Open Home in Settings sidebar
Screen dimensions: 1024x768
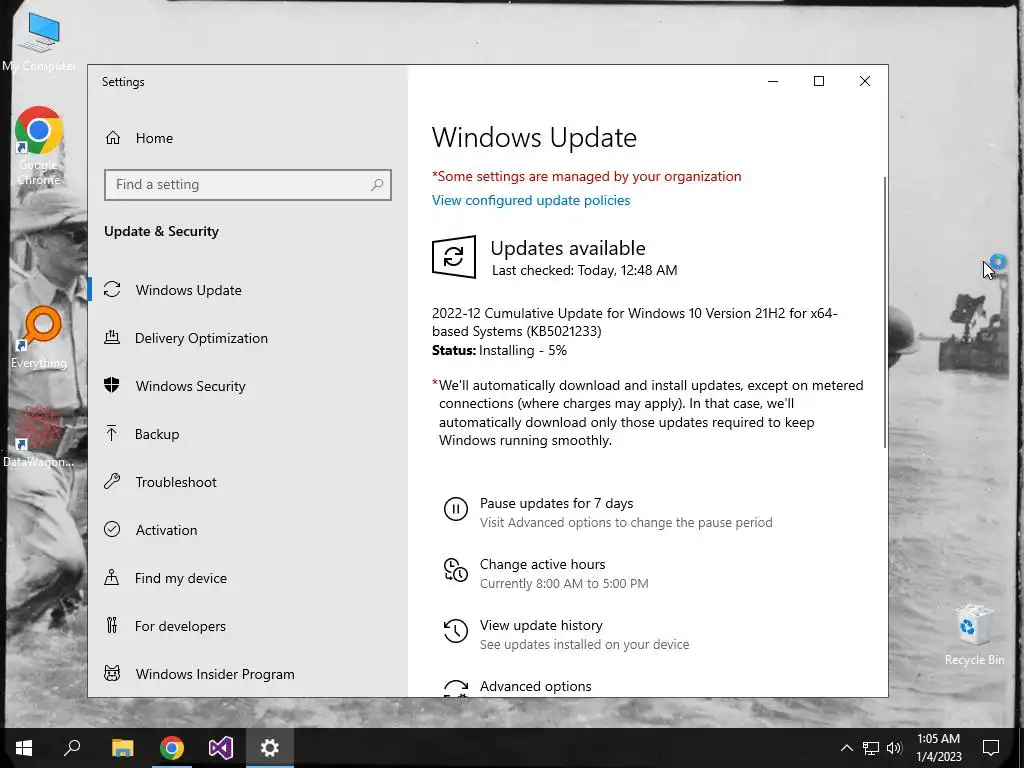click(x=138, y=138)
